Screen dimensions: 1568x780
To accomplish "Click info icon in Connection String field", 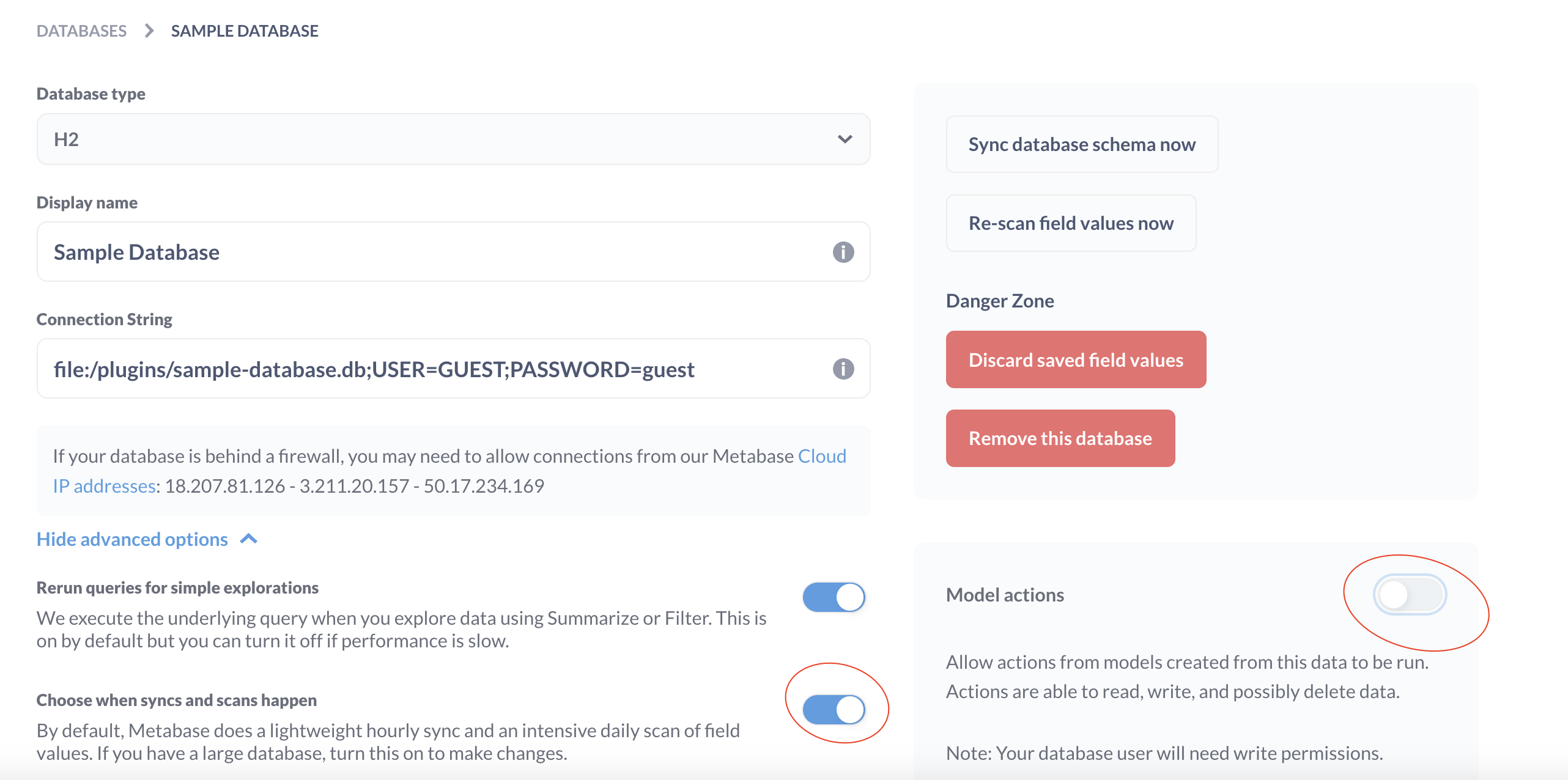I will 843,369.
